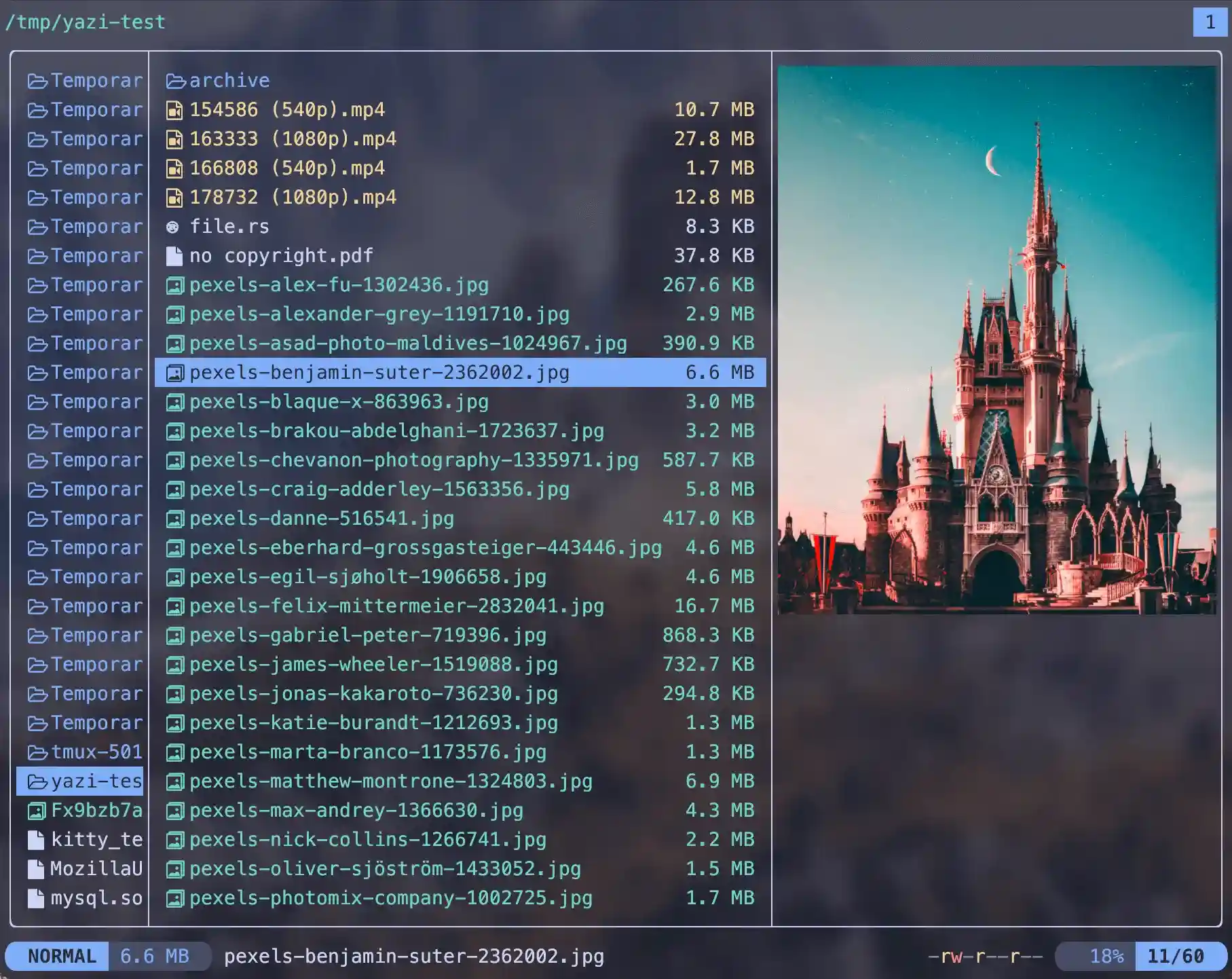Click the -rw-r--r-- permissions text

point(985,956)
